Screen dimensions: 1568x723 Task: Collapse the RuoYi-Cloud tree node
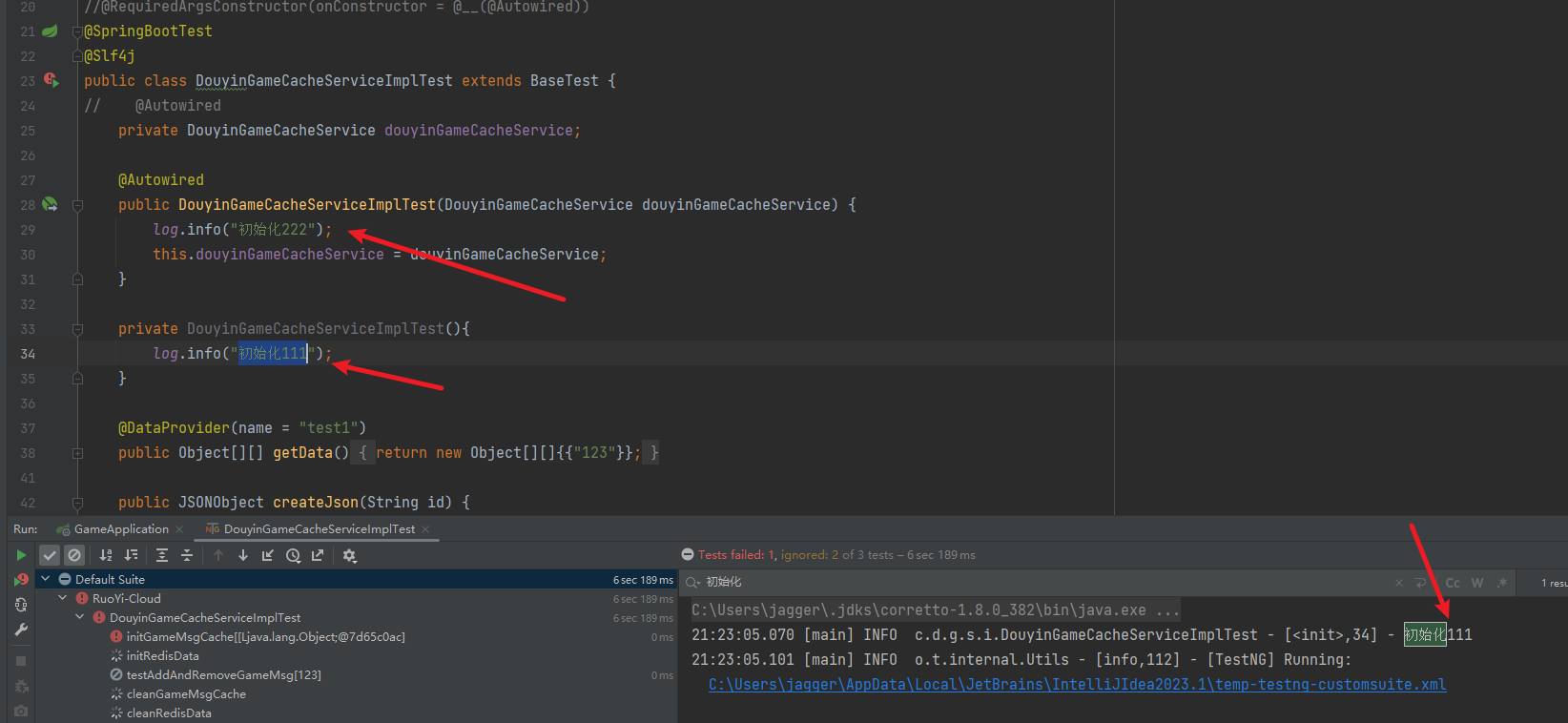coord(63,598)
